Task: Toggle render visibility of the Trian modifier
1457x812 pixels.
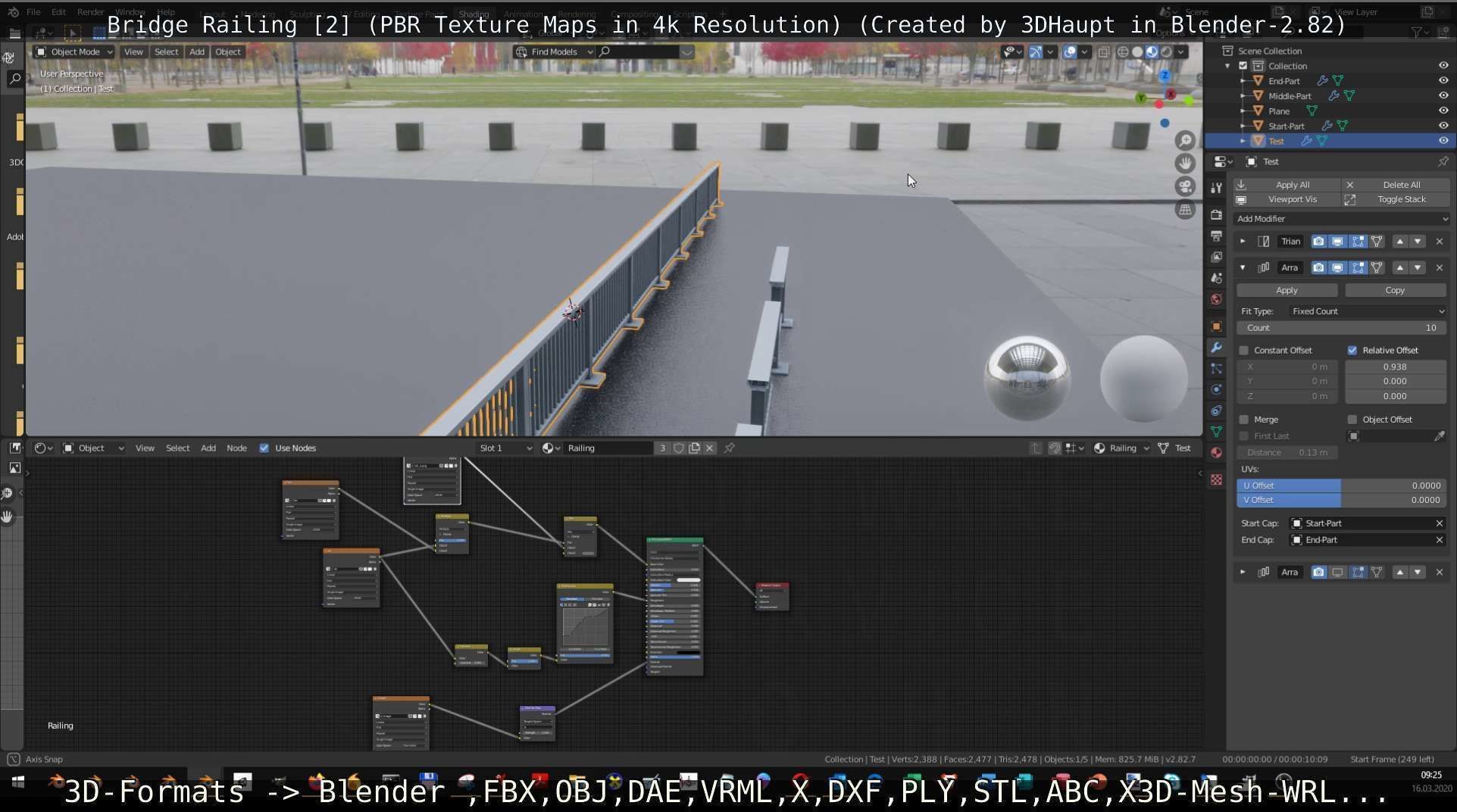Action: 1318,242
